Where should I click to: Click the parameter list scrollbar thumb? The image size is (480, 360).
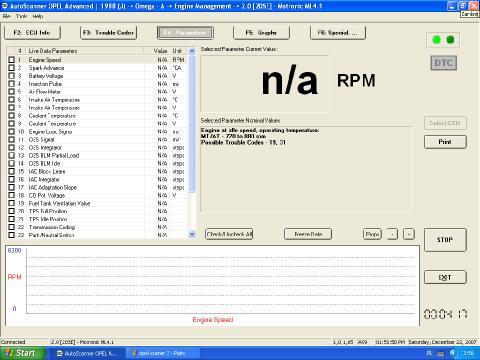click(192, 124)
